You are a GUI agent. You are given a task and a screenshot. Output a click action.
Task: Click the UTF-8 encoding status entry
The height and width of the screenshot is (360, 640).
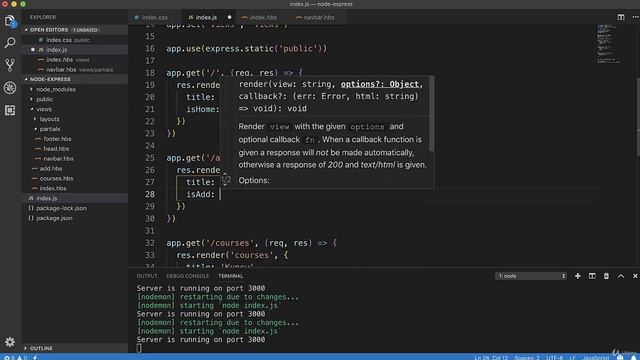pos(554,357)
